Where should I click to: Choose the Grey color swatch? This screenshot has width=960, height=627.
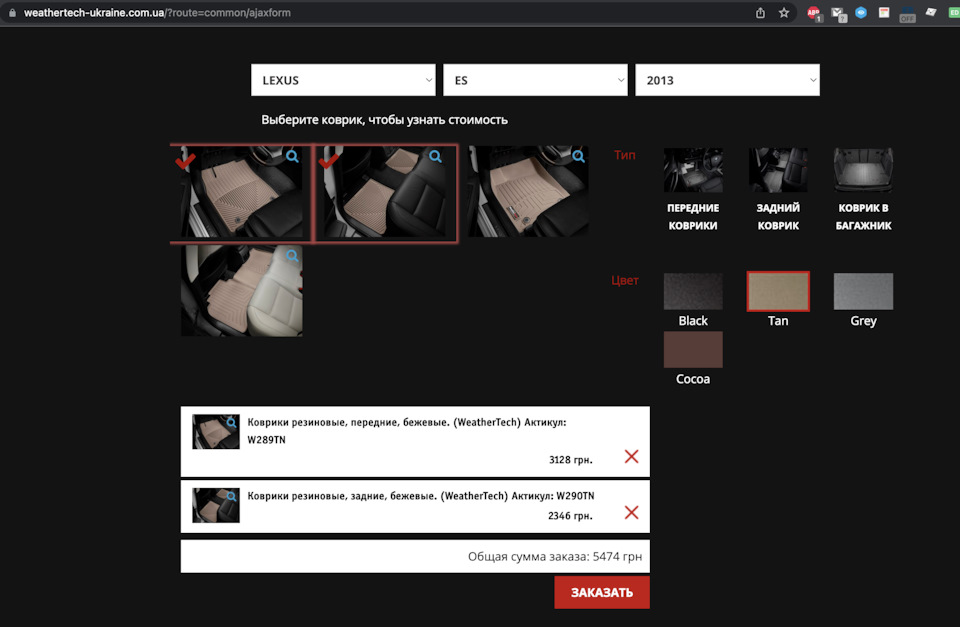[x=863, y=291]
